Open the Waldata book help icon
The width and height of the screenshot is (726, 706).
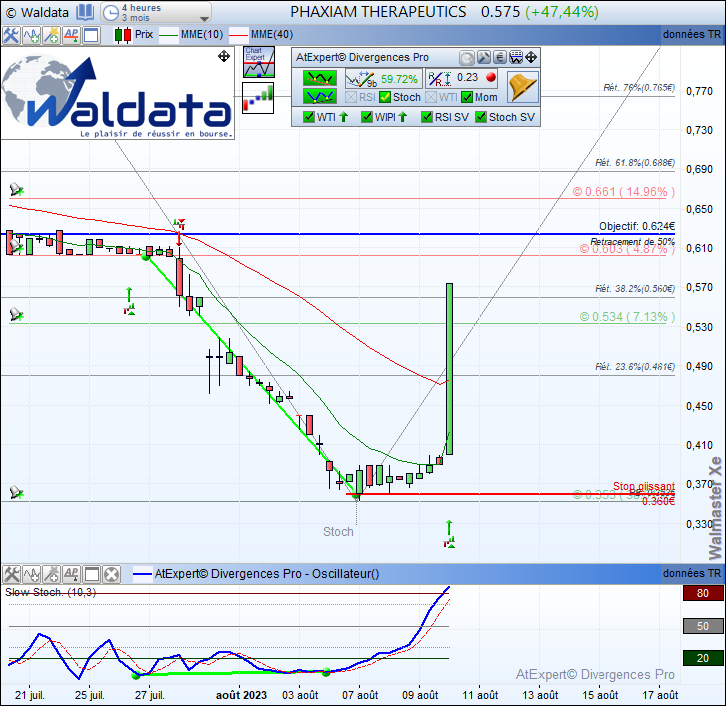point(85,12)
